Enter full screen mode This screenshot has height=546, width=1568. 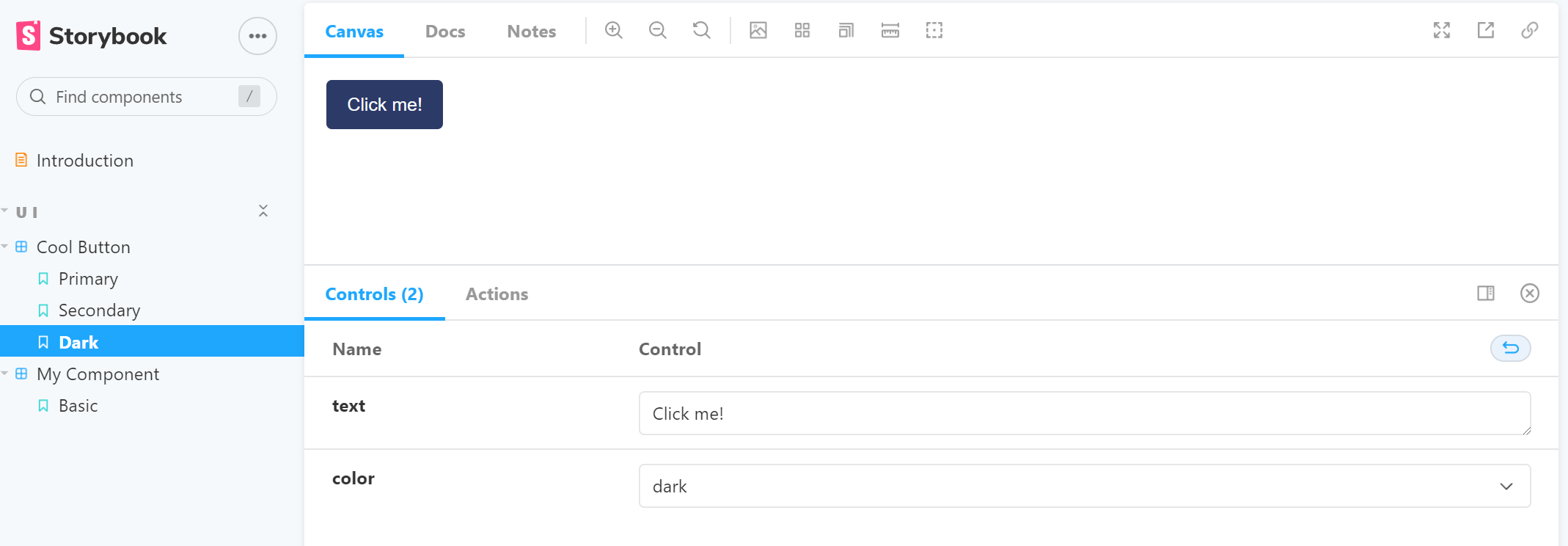[x=1441, y=30]
